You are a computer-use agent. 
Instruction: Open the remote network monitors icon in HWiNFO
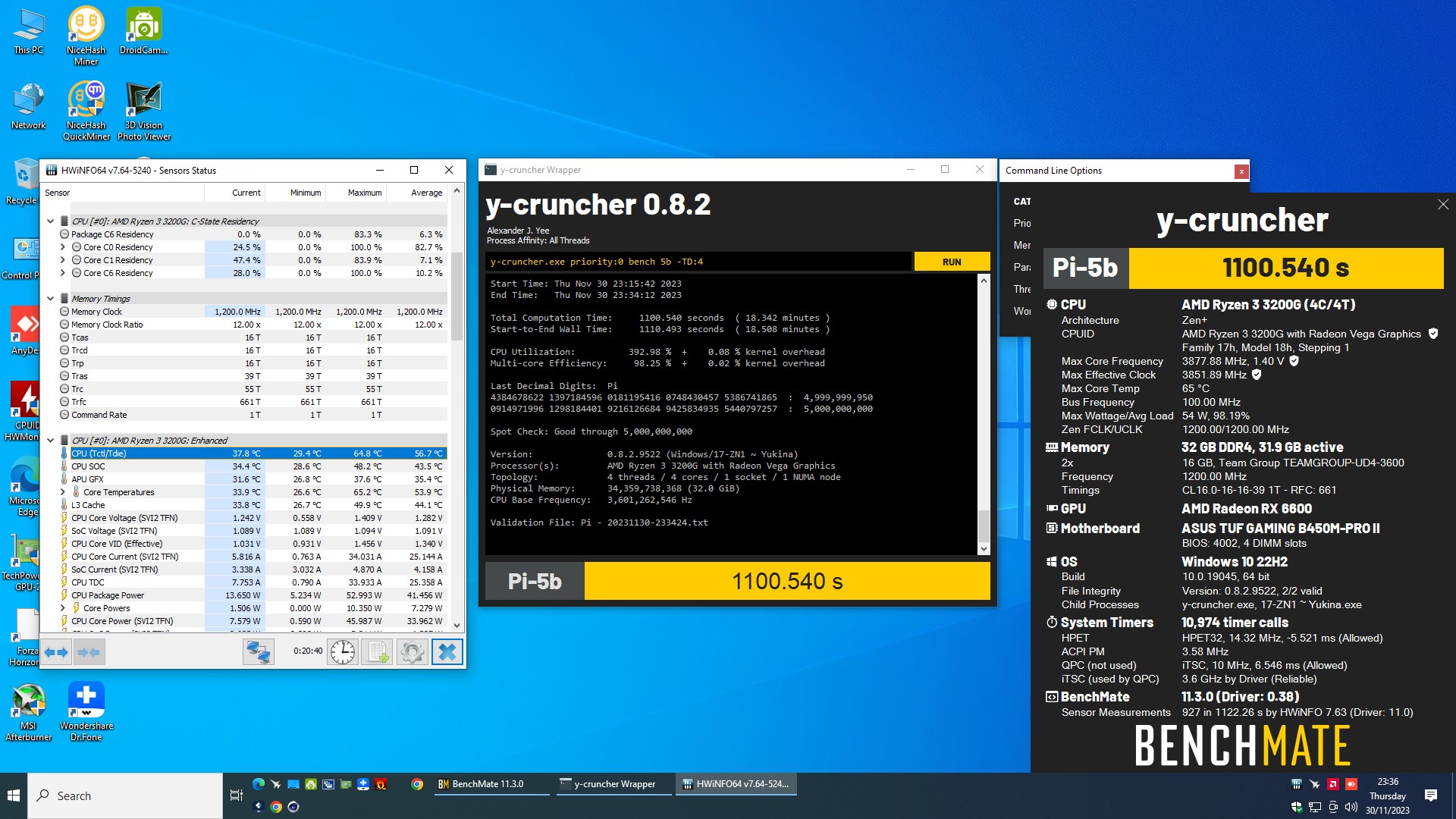(259, 652)
